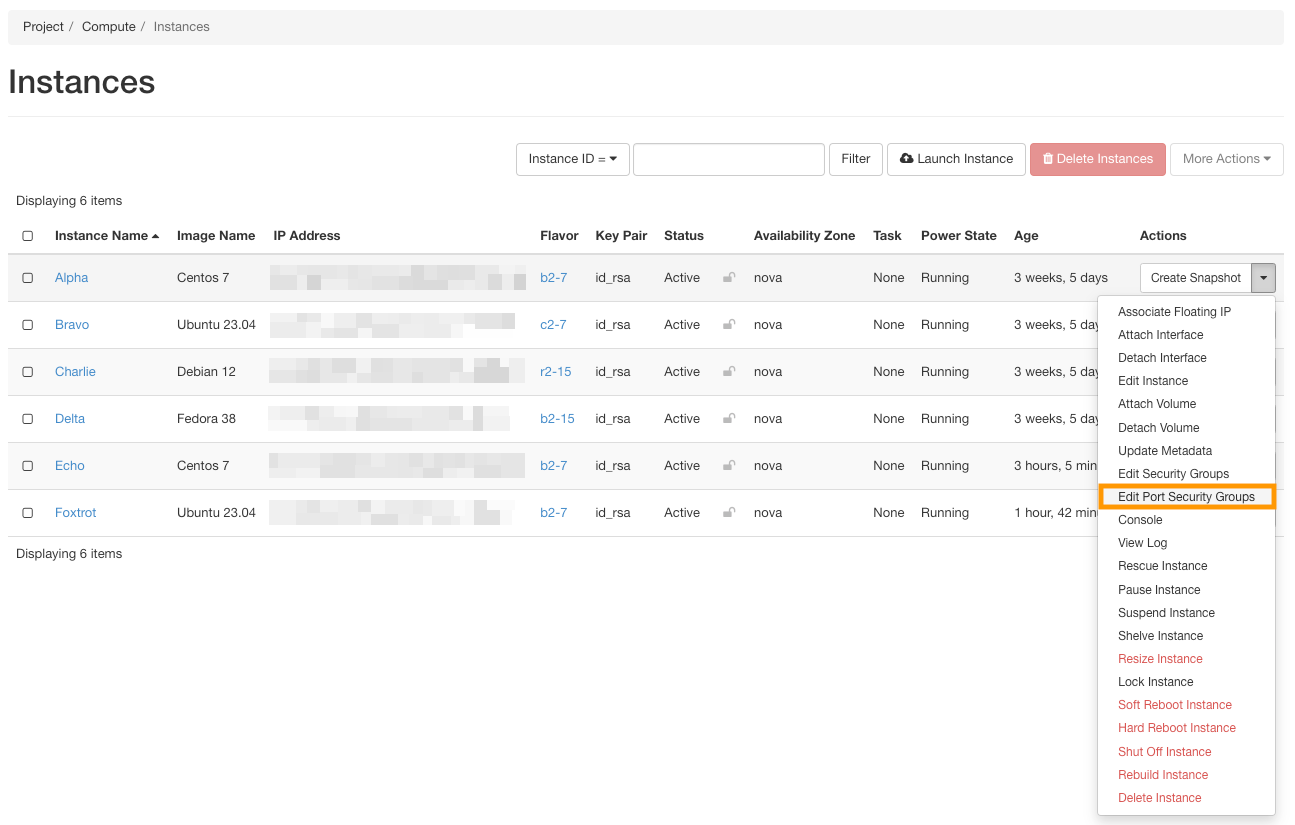The width and height of the screenshot is (1295, 825).
Task: Pick Edit Port Security Groups item
Action: (x=1186, y=497)
